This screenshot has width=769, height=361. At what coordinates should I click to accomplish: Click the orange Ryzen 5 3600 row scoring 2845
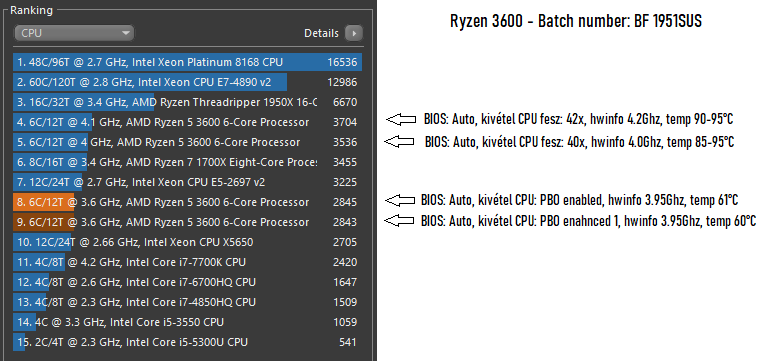[188, 202]
